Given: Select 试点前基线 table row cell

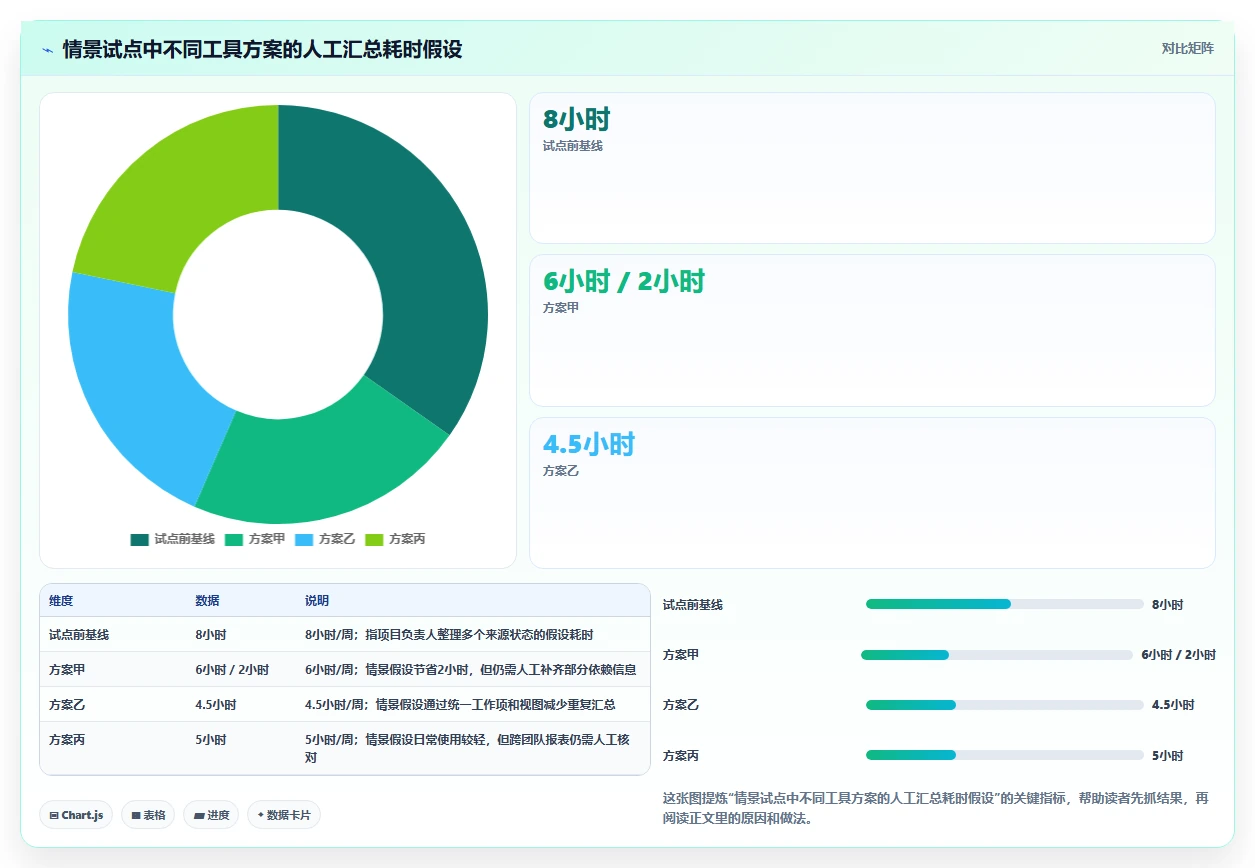Looking at the screenshot, I should click(x=79, y=635).
